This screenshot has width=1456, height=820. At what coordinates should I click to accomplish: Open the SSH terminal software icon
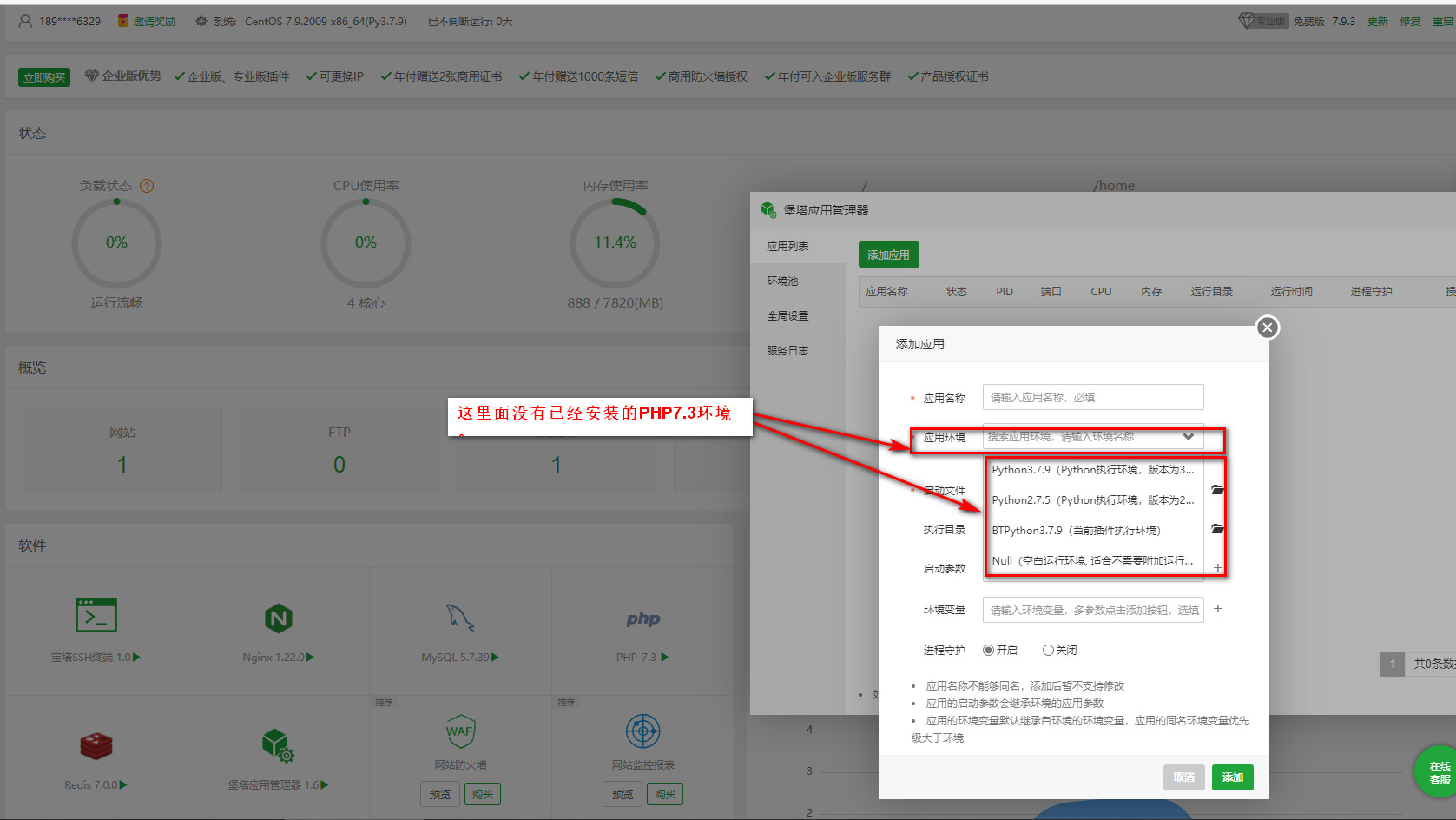tap(96, 615)
